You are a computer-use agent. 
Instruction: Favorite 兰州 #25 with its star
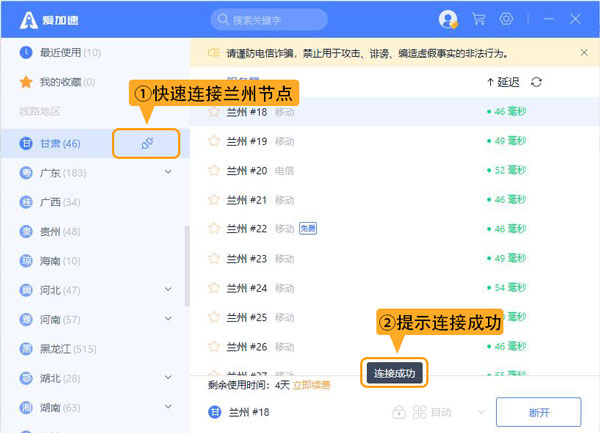[214, 317]
